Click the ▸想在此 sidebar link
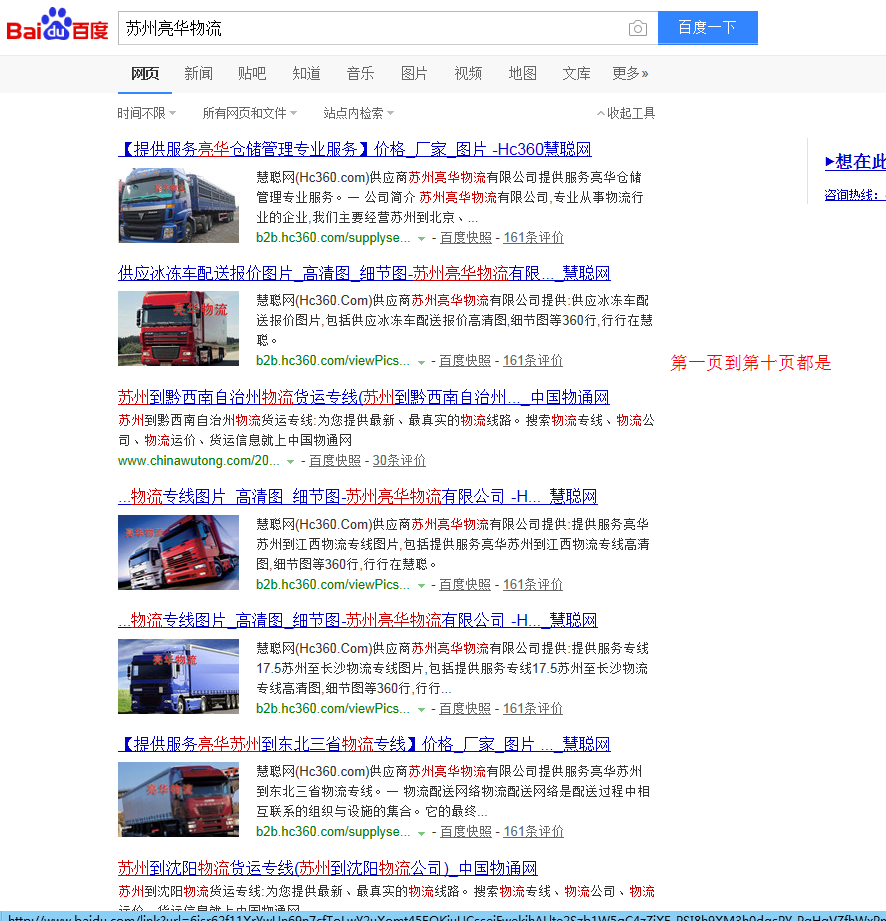Screen dimensions: 886x921 tap(855, 162)
